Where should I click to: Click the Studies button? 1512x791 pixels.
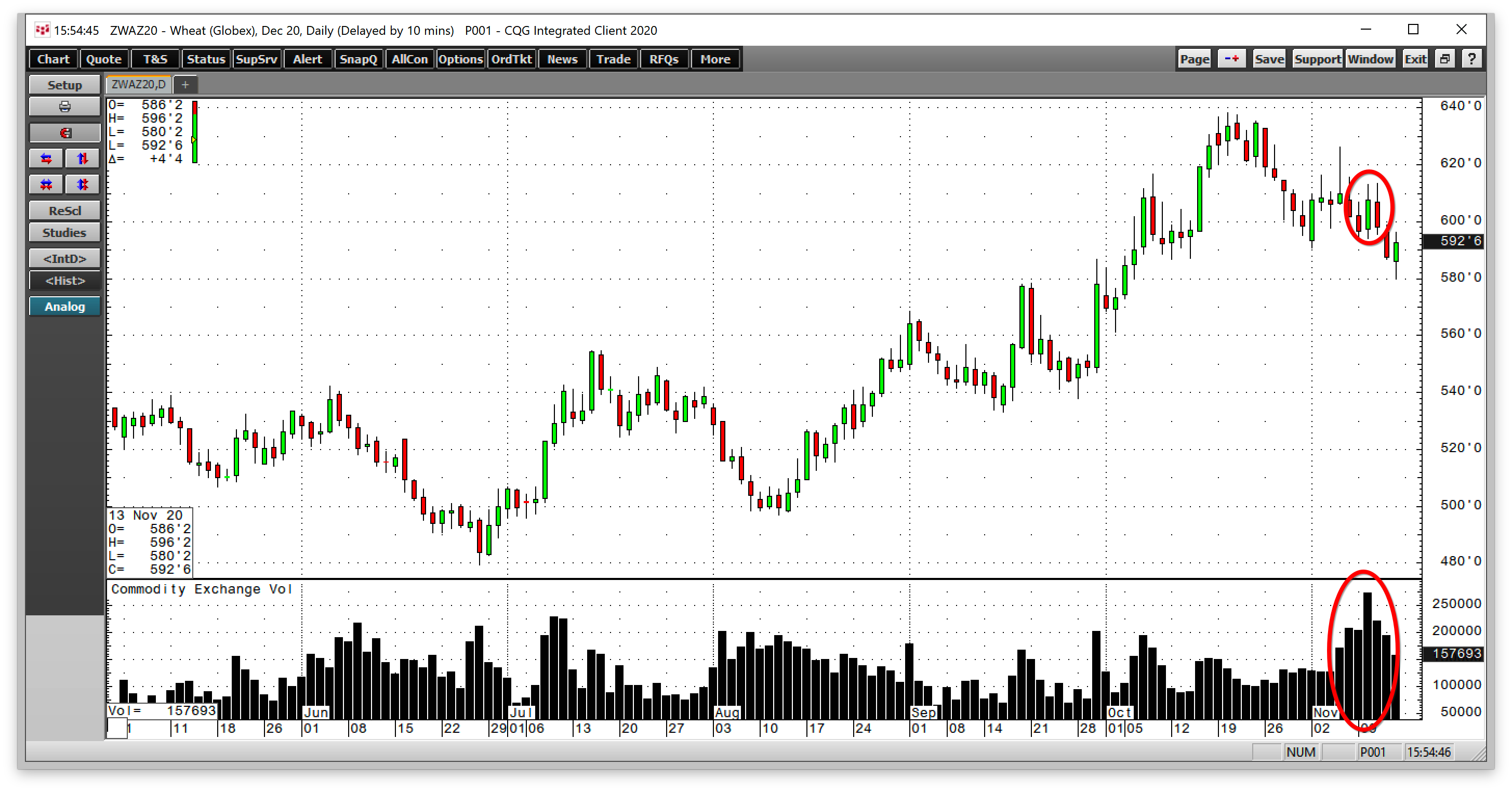click(64, 232)
